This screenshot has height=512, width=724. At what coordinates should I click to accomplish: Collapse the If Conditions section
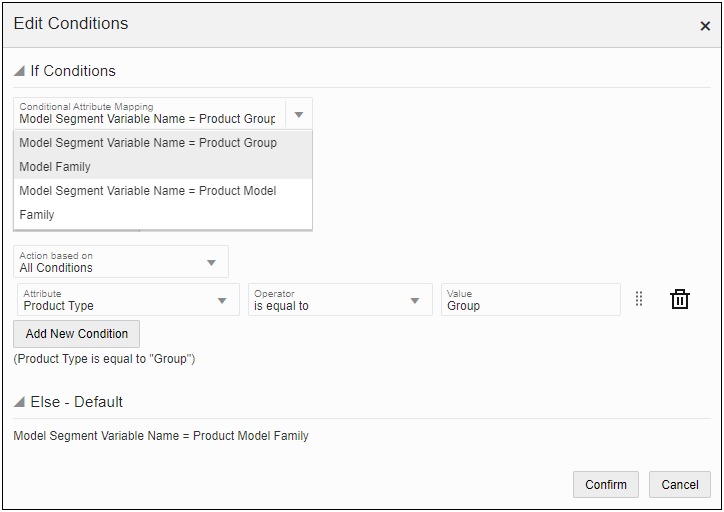20,71
